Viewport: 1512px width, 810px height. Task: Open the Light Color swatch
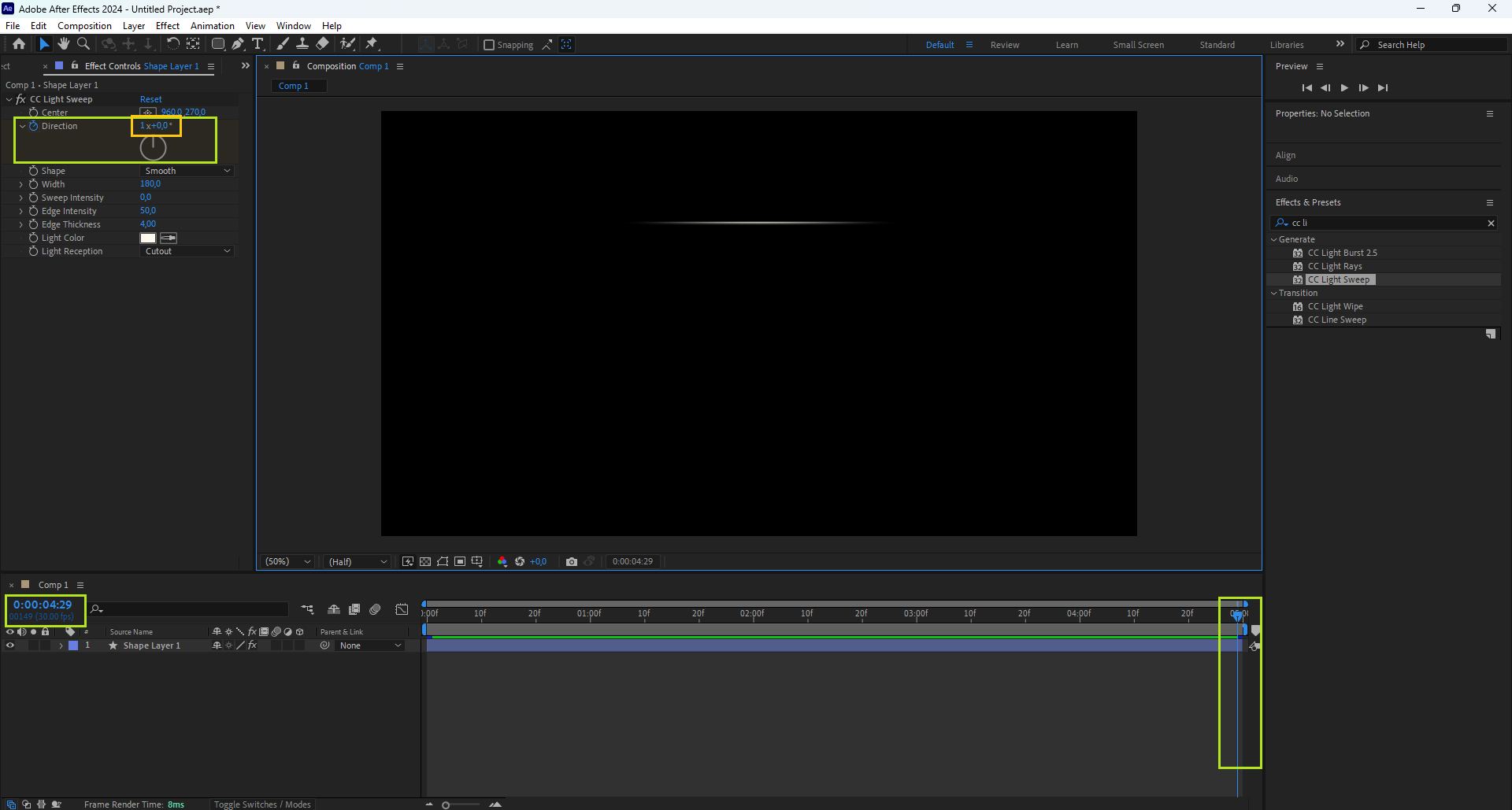tap(148, 238)
